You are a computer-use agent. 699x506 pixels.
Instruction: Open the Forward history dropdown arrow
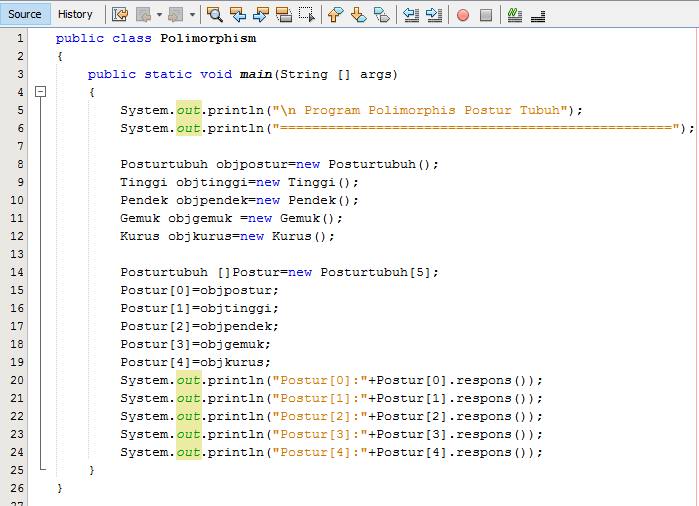point(192,15)
